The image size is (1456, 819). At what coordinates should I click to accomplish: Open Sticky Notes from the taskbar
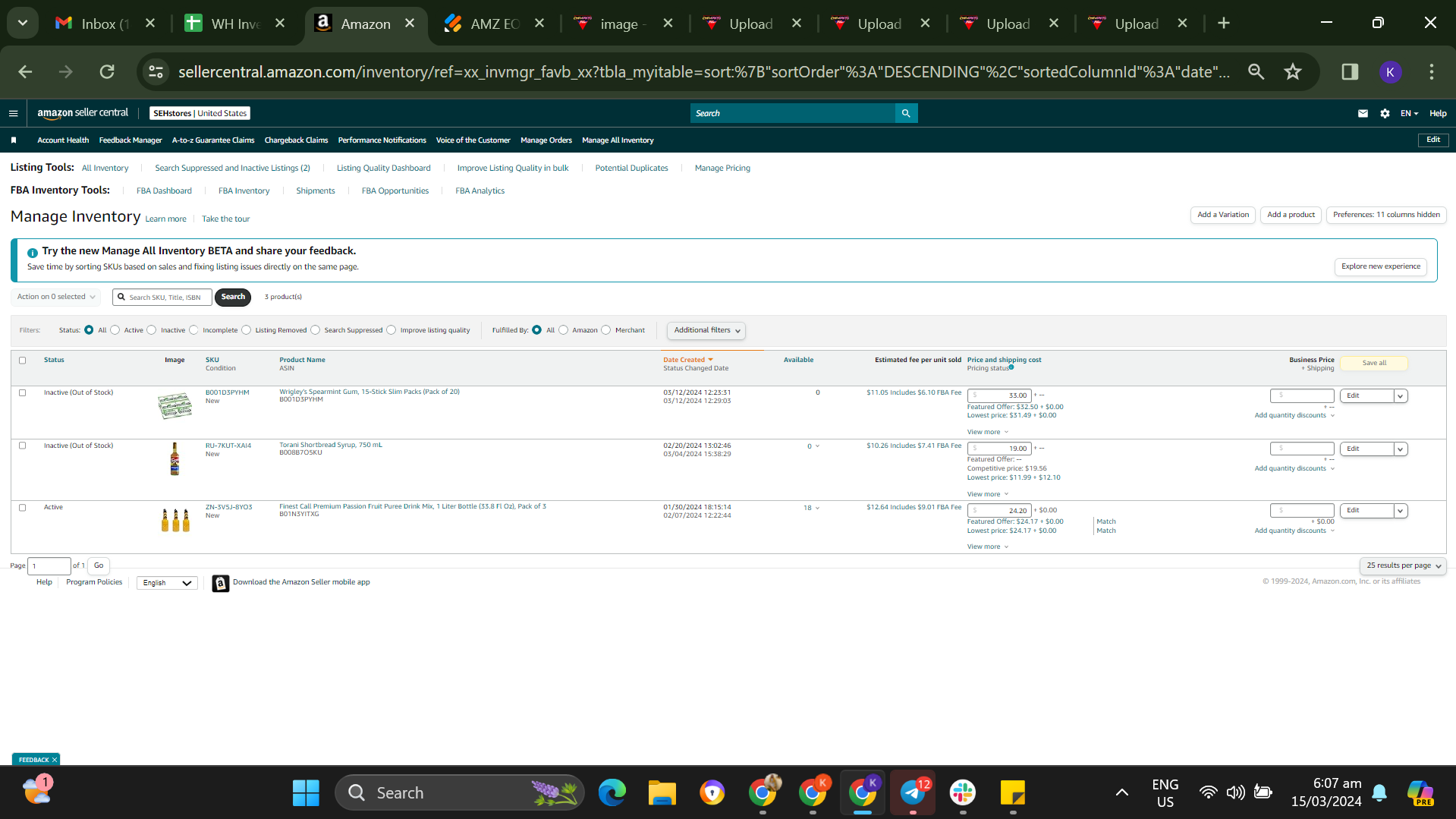[1013, 793]
